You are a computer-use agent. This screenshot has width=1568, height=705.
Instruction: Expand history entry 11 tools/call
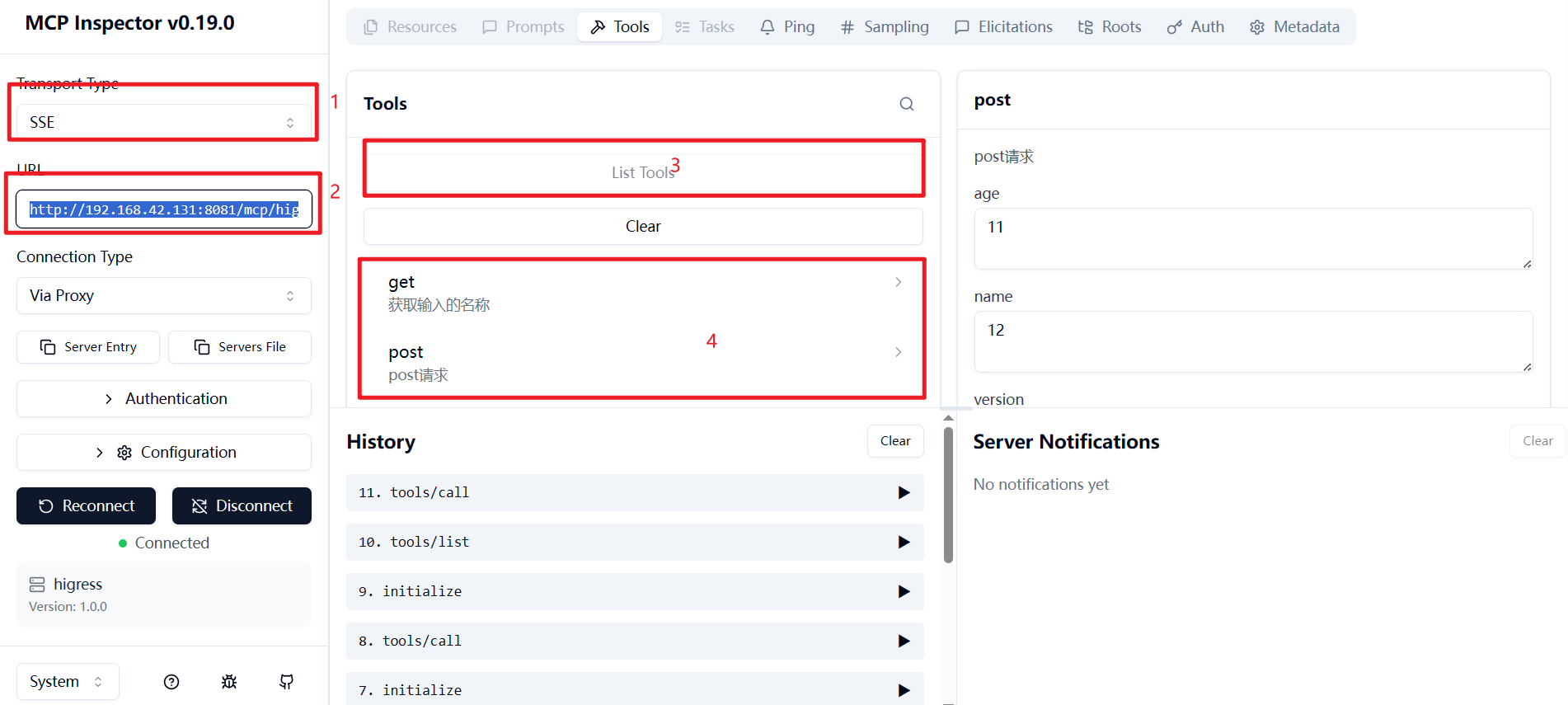click(635, 492)
